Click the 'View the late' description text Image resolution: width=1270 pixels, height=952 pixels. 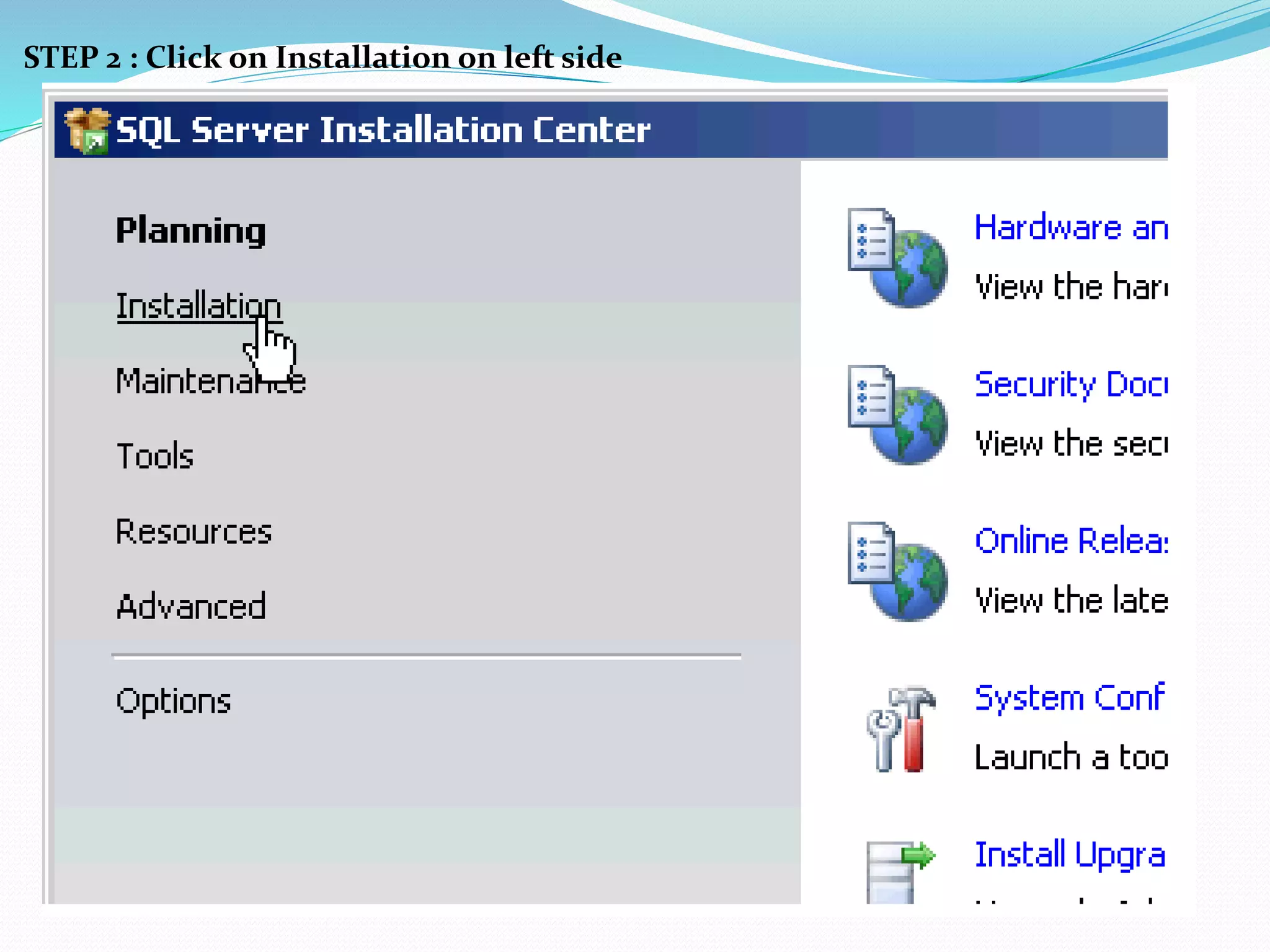point(1071,600)
